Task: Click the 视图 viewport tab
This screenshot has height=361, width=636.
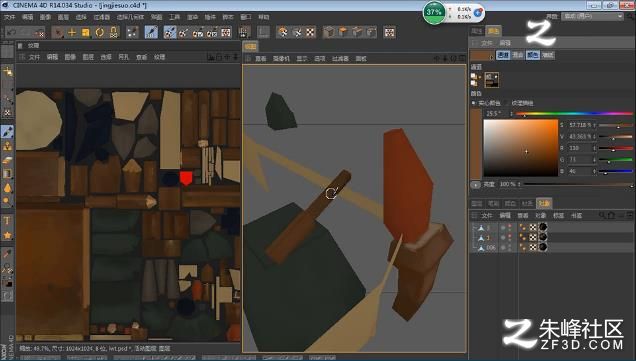Action: (x=250, y=47)
